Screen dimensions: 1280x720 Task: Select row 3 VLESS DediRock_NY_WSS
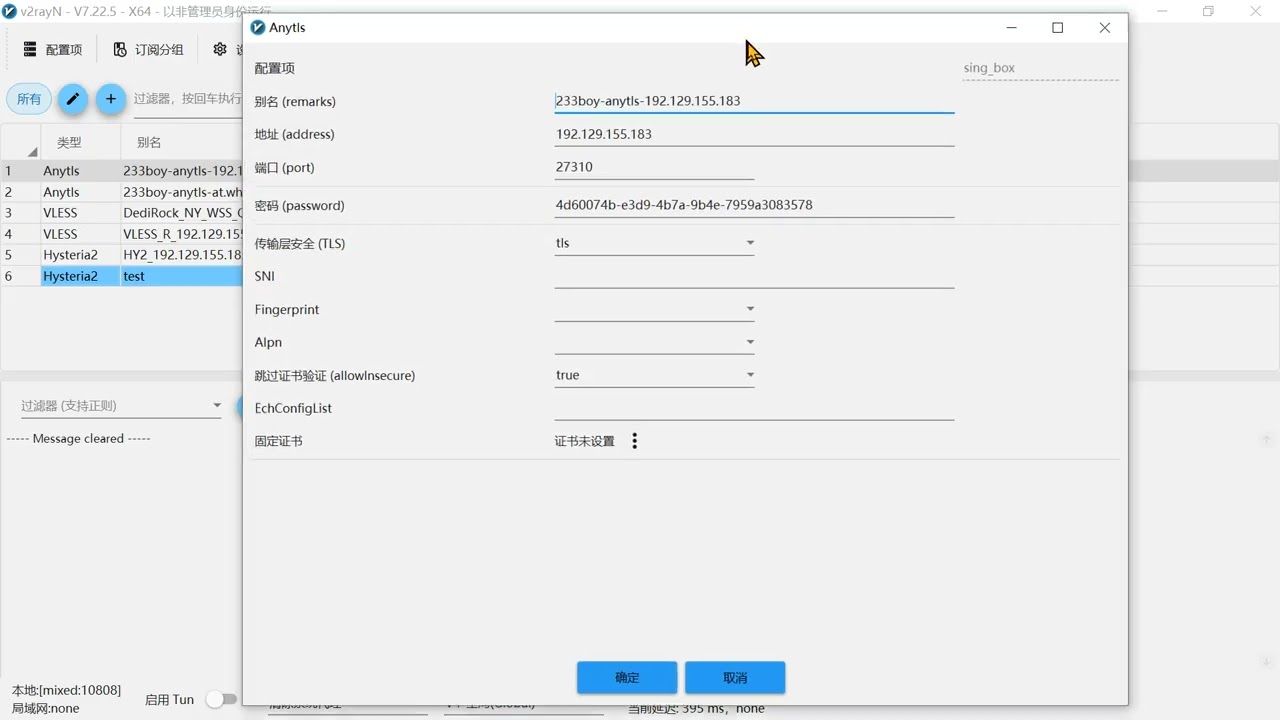[121, 213]
